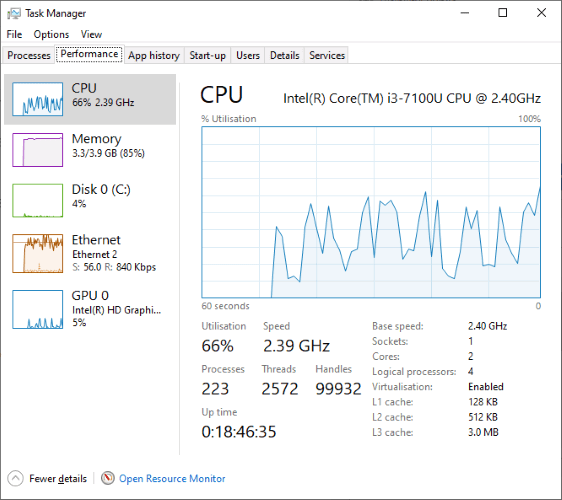Switch to the Users tab
This screenshot has height=500, width=562.
pos(248,55)
